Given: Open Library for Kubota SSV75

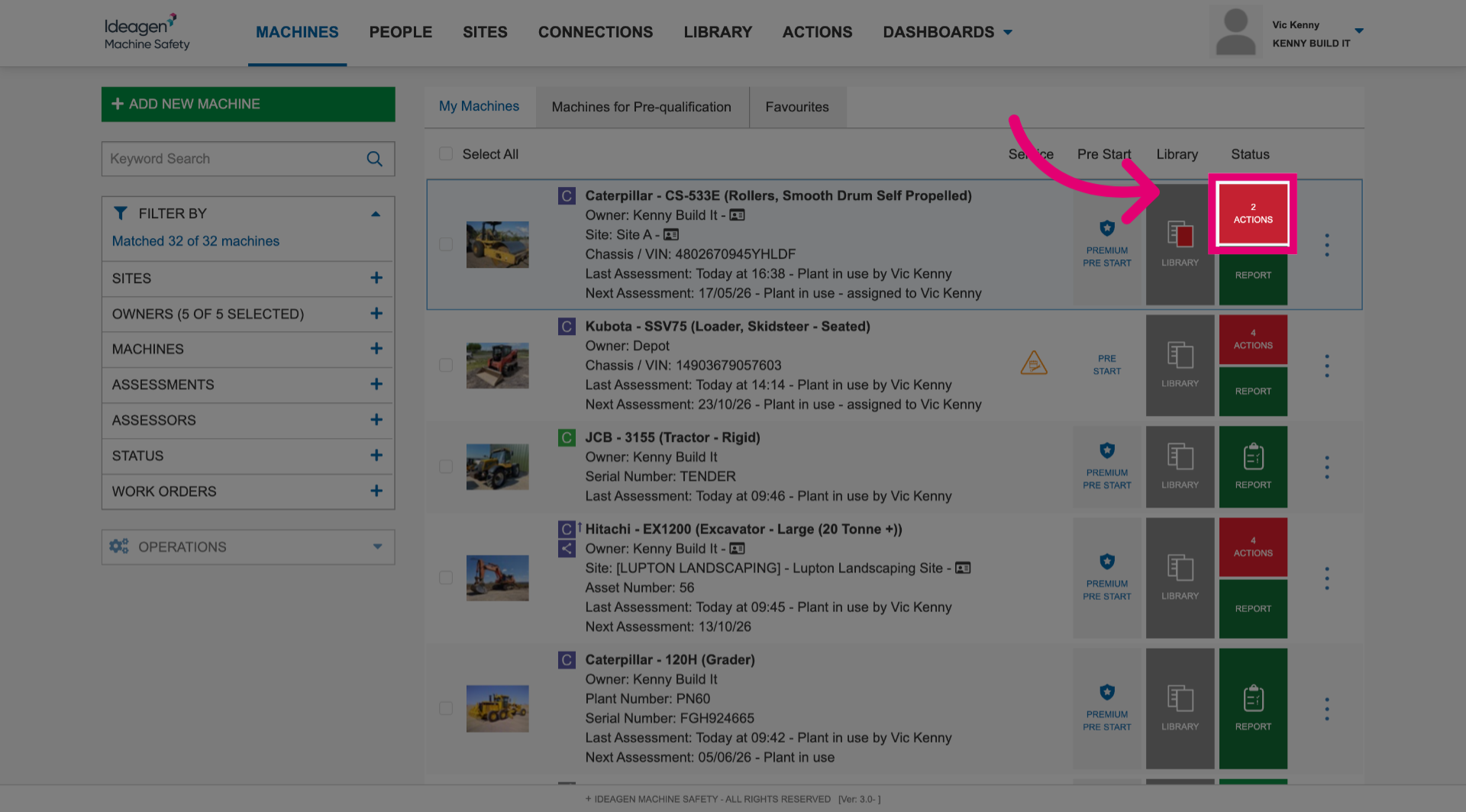Looking at the screenshot, I should click(x=1180, y=365).
